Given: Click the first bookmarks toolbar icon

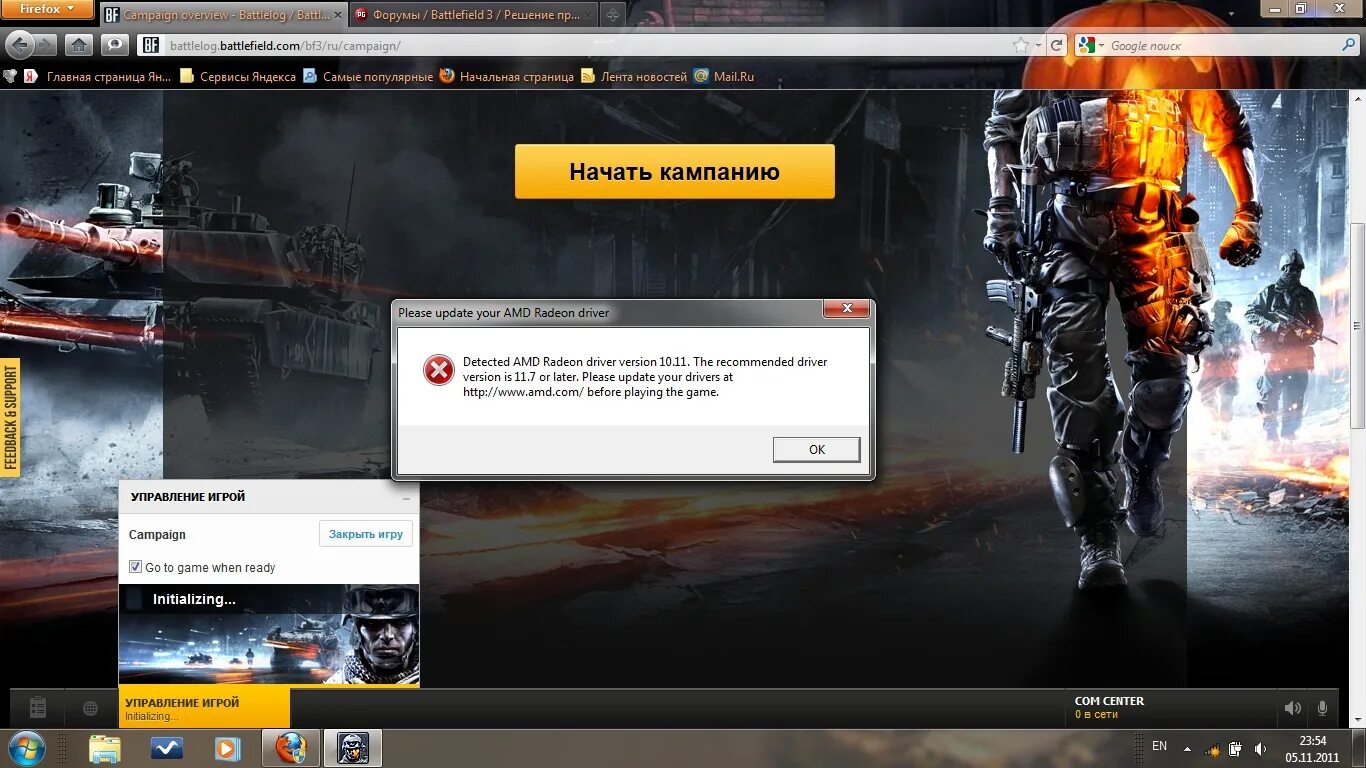Looking at the screenshot, I should click(x=10, y=76).
